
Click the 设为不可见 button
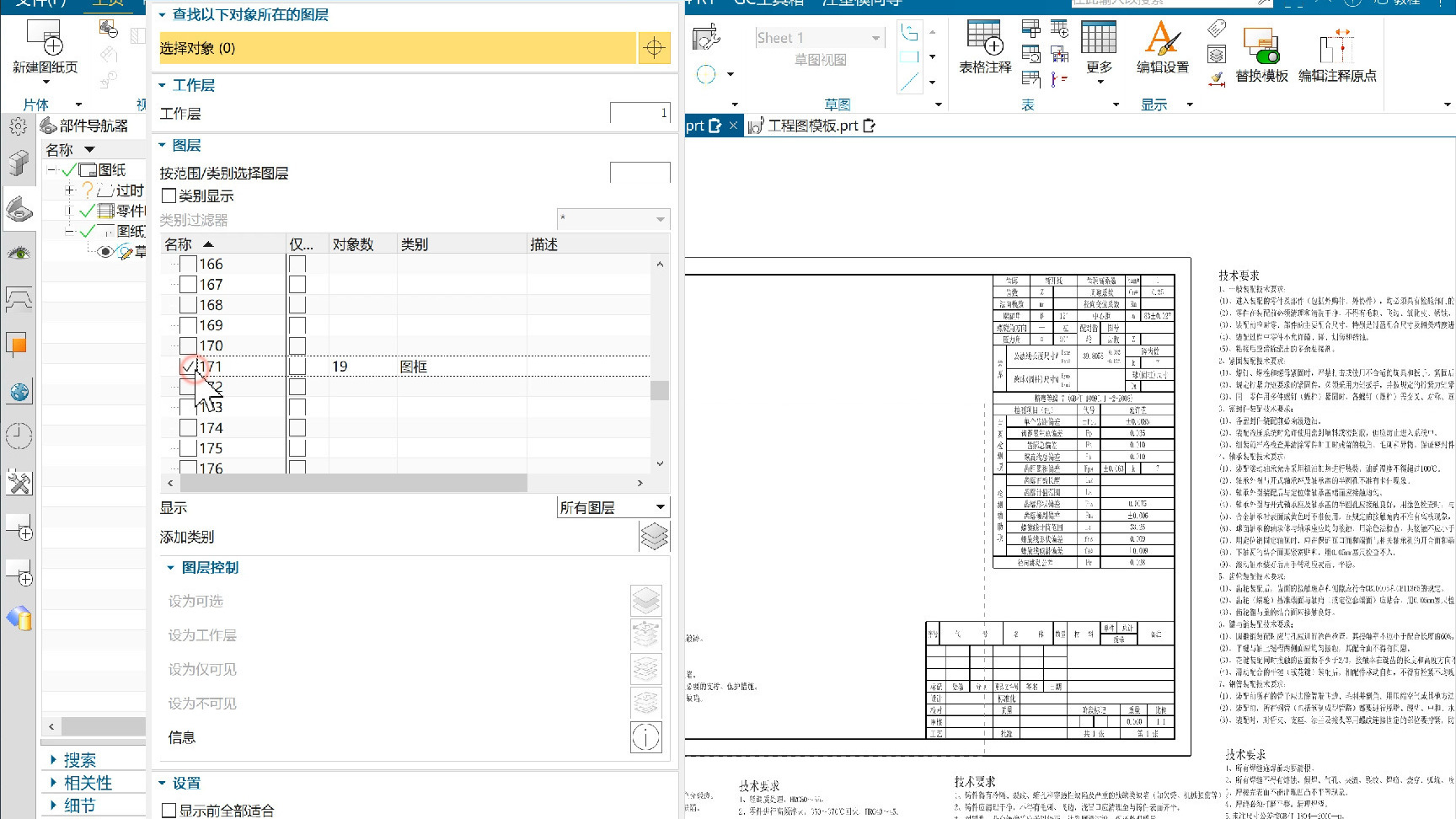(645, 703)
